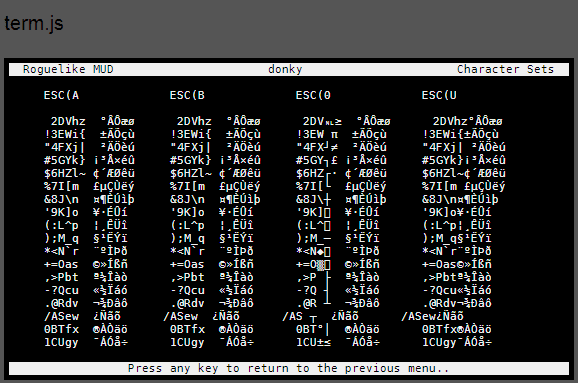Click the '/ASew¿Ñãõ' row under ESC(U

coord(432,316)
